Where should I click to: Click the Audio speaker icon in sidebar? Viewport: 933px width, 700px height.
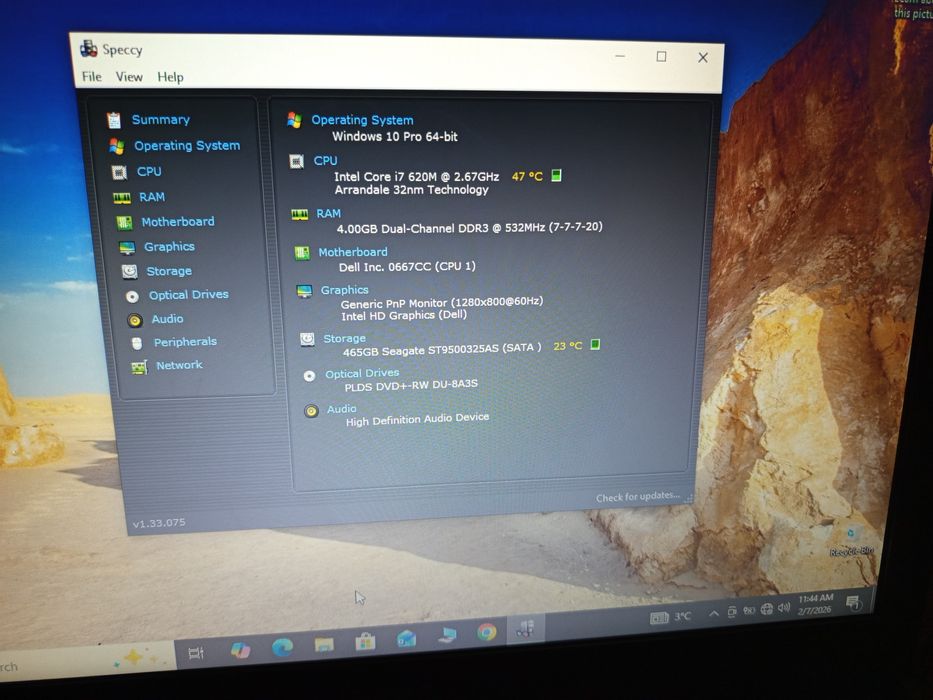(x=135, y=320)
